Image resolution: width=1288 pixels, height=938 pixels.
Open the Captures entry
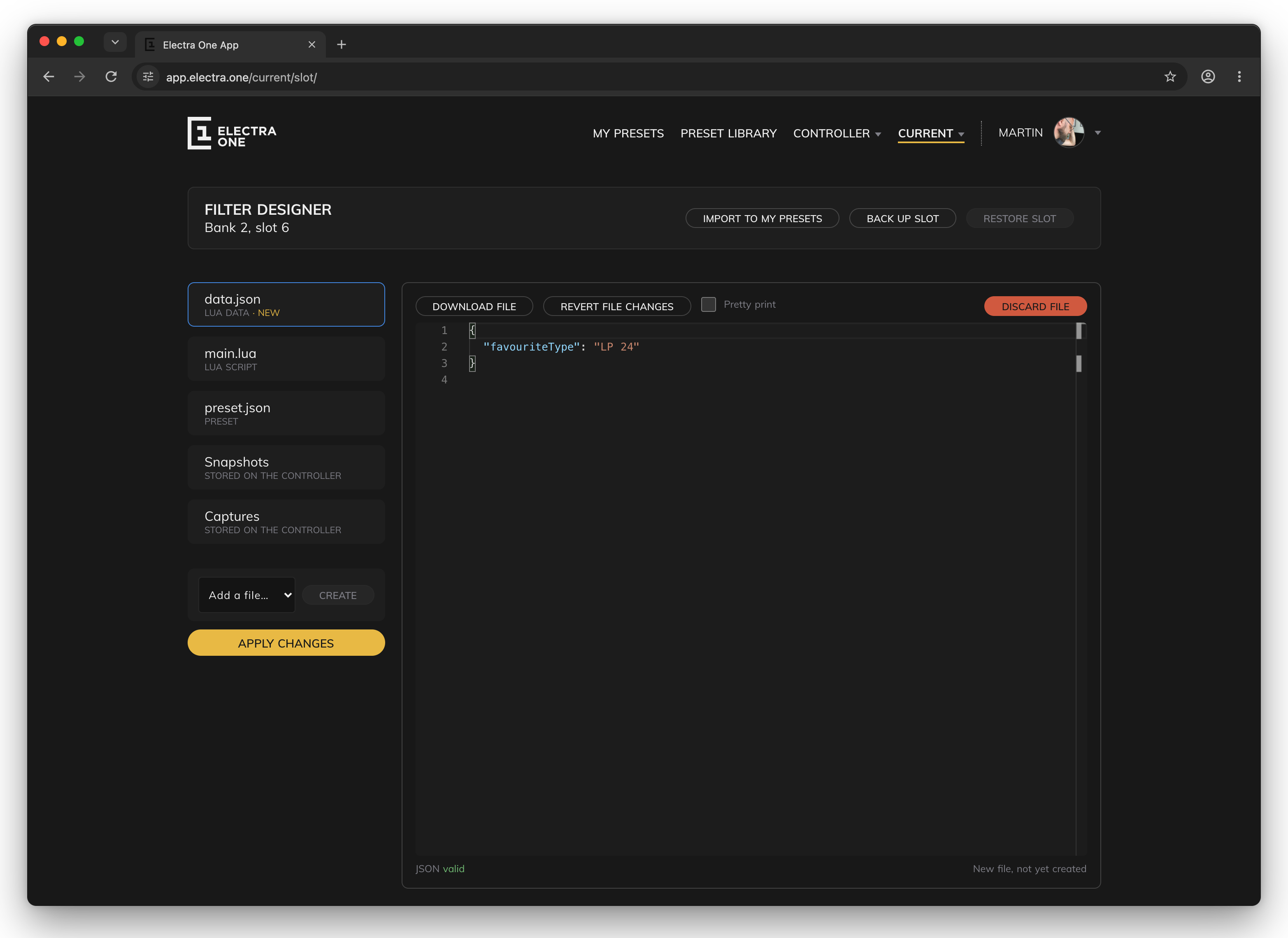[286, 522]
